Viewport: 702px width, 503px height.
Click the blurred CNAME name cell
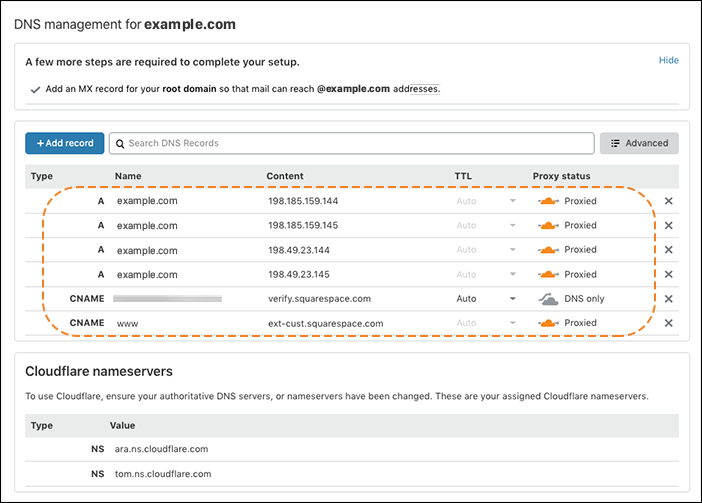pyautogui.click(x=167, y=298)
